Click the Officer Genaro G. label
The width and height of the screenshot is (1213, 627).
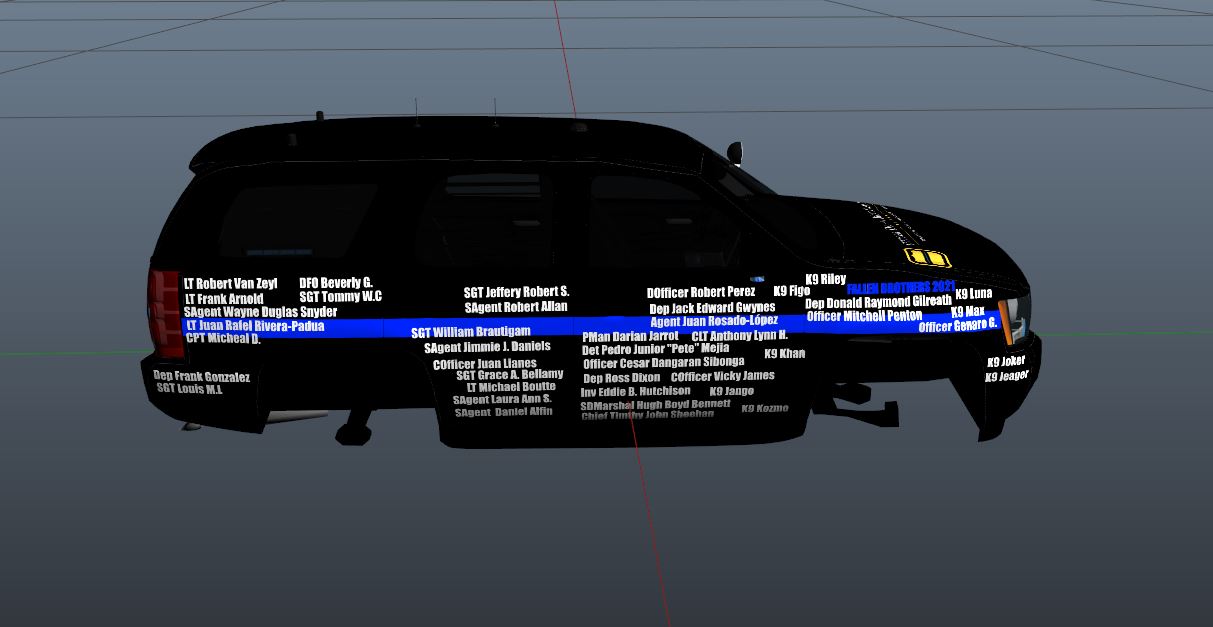pos(957,326)
